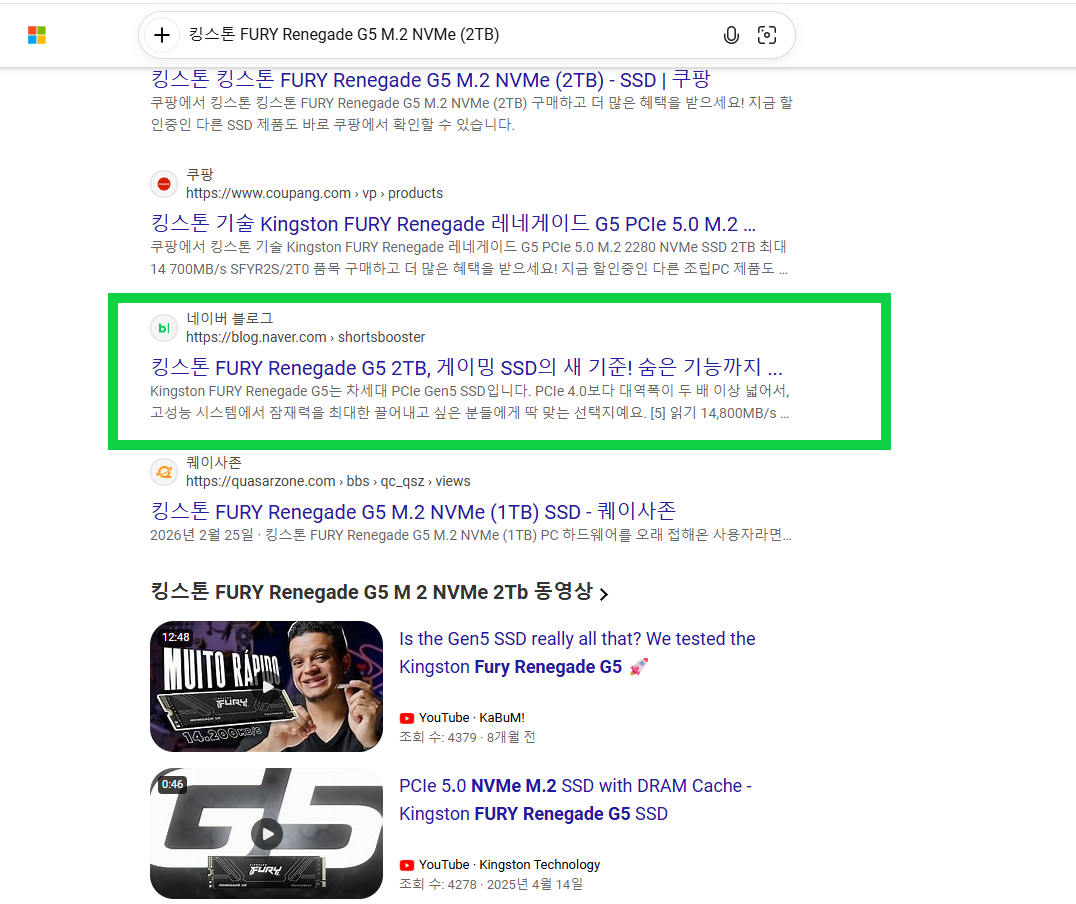Open 'PCIe 5.0 NVMe M.2 SSD with DRAM Cache' video
Image resolution: width=1076 pixels, height=904 pixels.
coord(575,800)
